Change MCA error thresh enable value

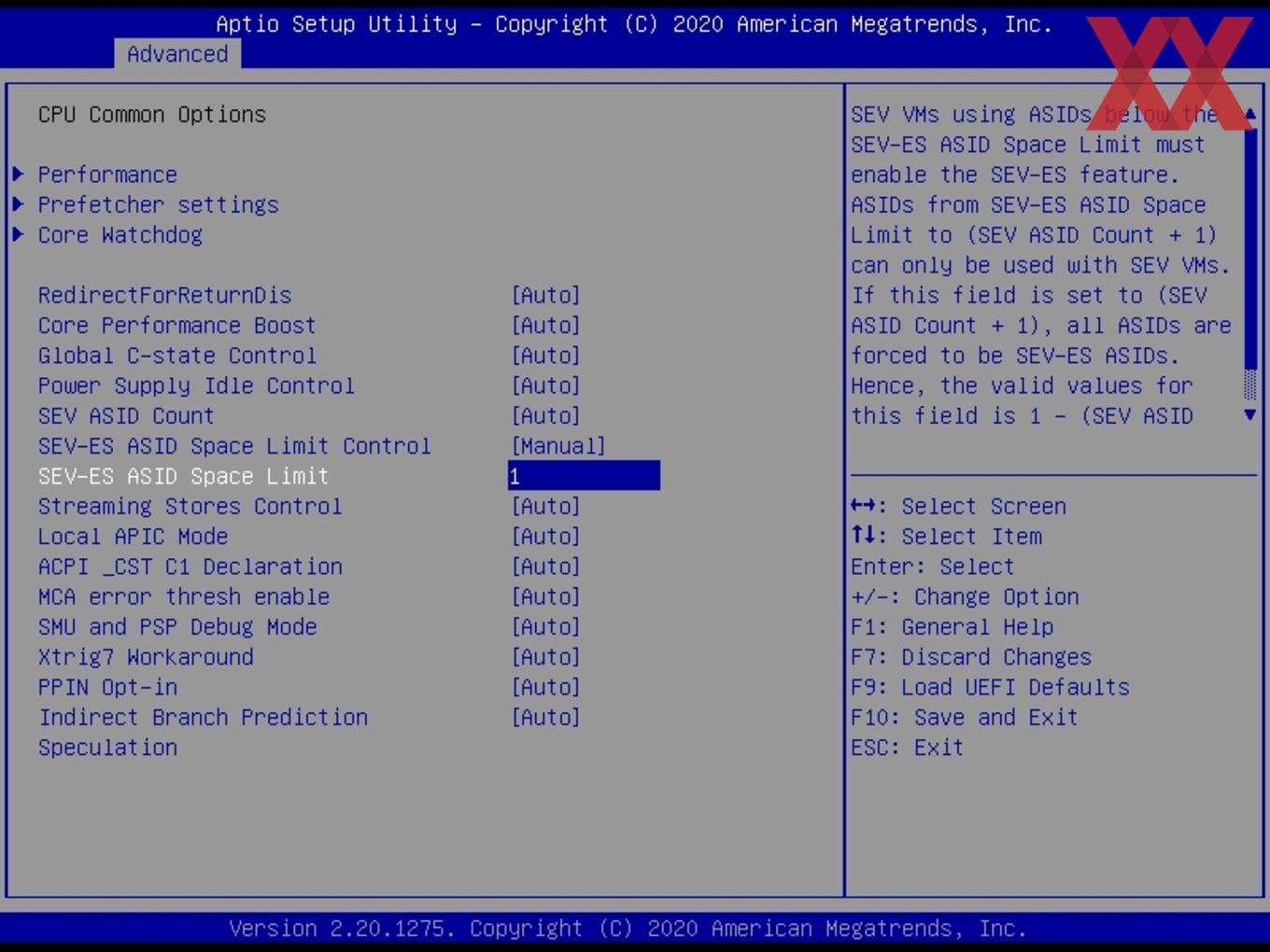click(x=545, y=596)
